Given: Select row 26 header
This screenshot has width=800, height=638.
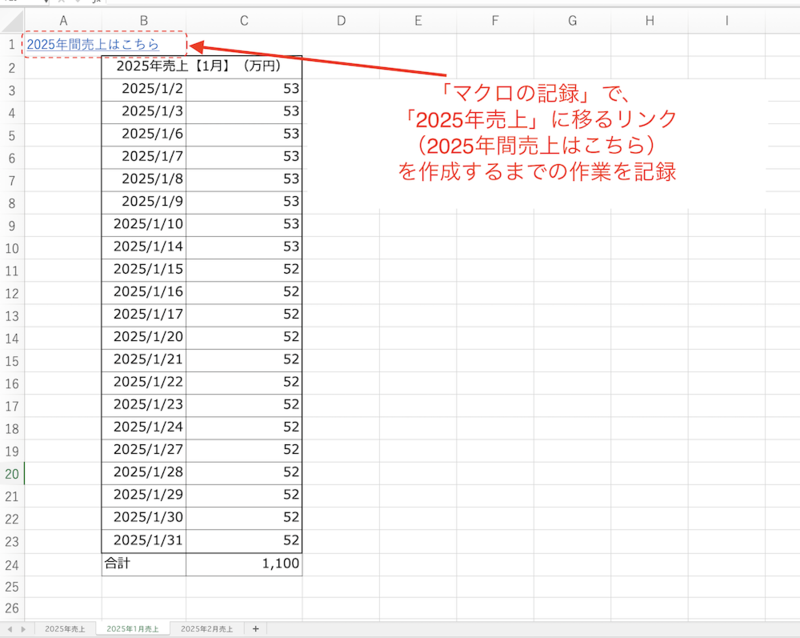Looking at the screenshot, I should (x=12, y=608).
